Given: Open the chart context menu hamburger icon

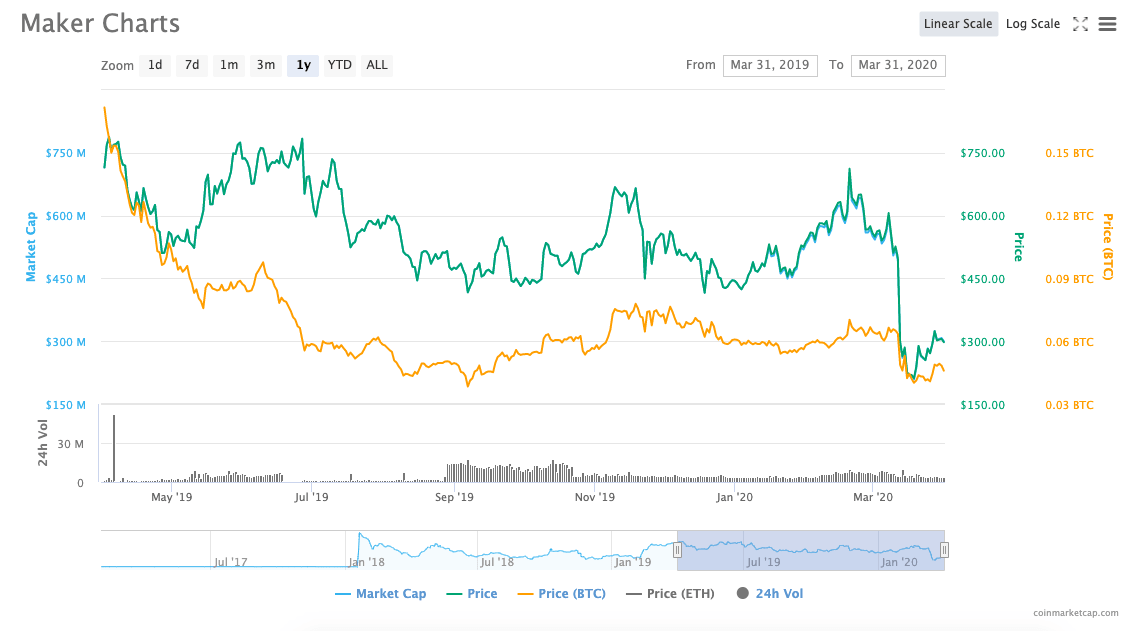Looking at the screenshot, I should point(1107,24).
